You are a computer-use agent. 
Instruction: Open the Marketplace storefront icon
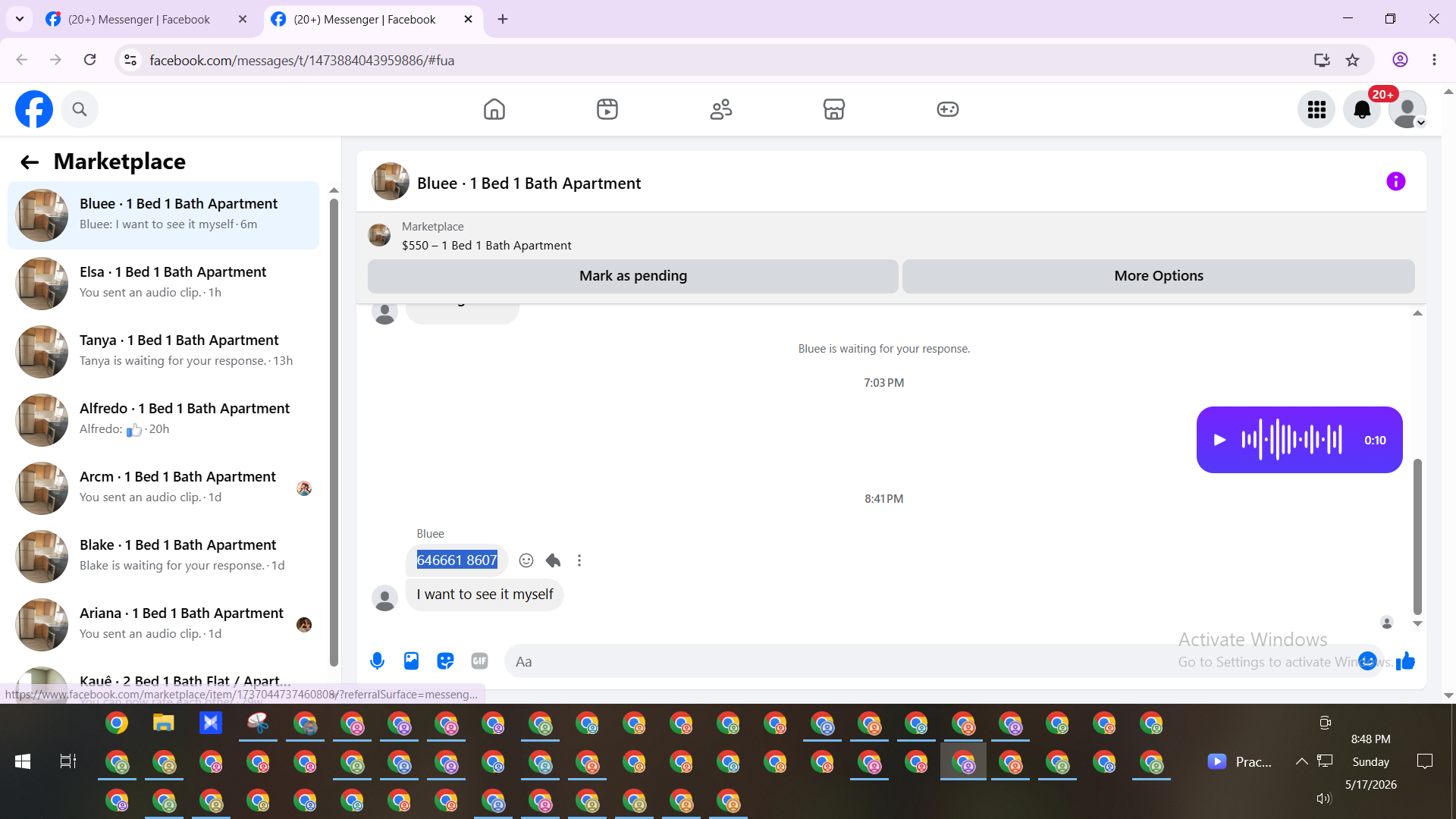point(834,109)
